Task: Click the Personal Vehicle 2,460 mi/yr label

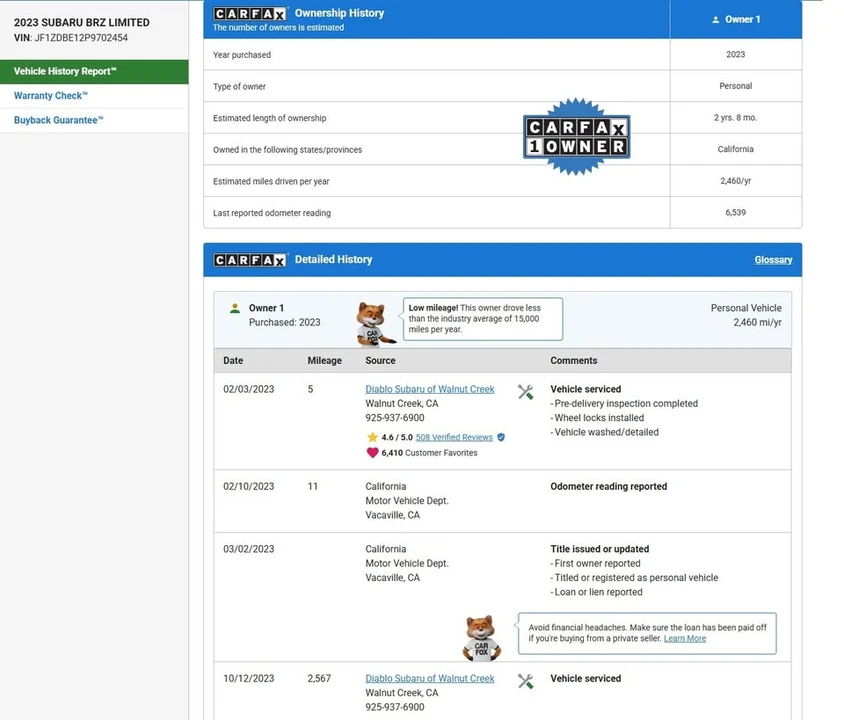Action: (x=746, y=315)
